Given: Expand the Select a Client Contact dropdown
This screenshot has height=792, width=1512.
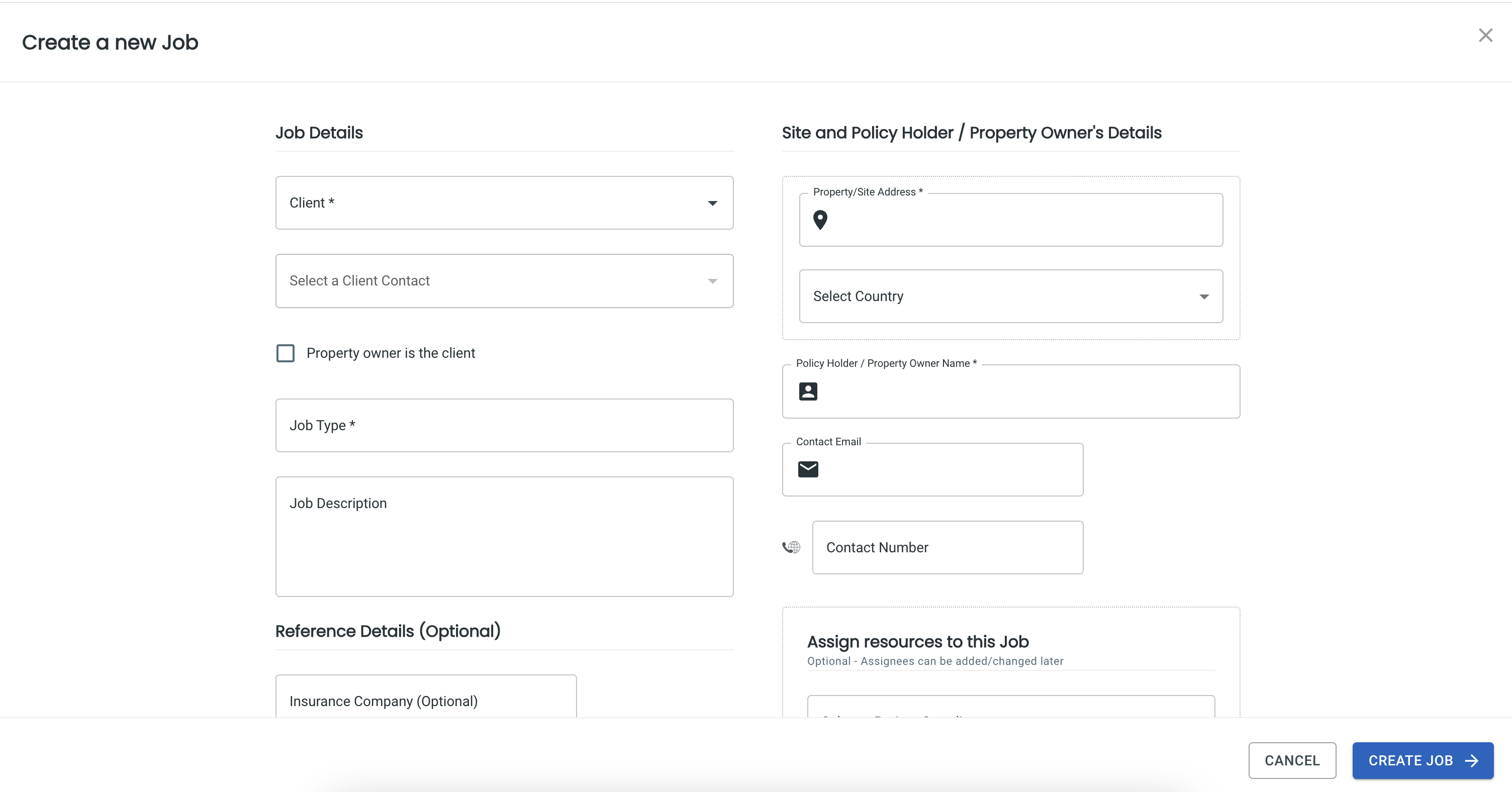Looking at the screenshot, I should (x=504, y=280).
